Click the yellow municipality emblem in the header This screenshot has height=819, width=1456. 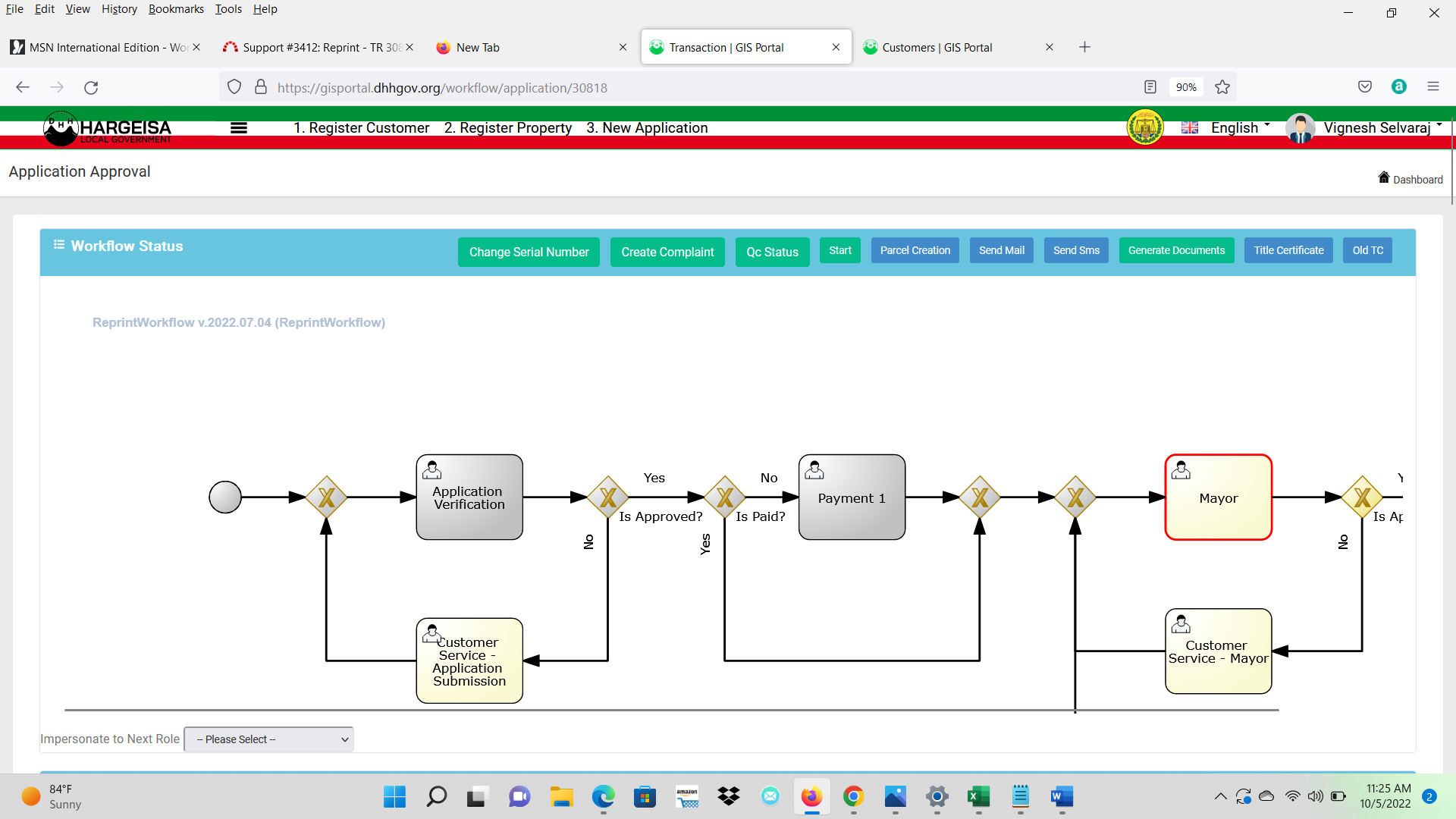(x=1145, y=127)
